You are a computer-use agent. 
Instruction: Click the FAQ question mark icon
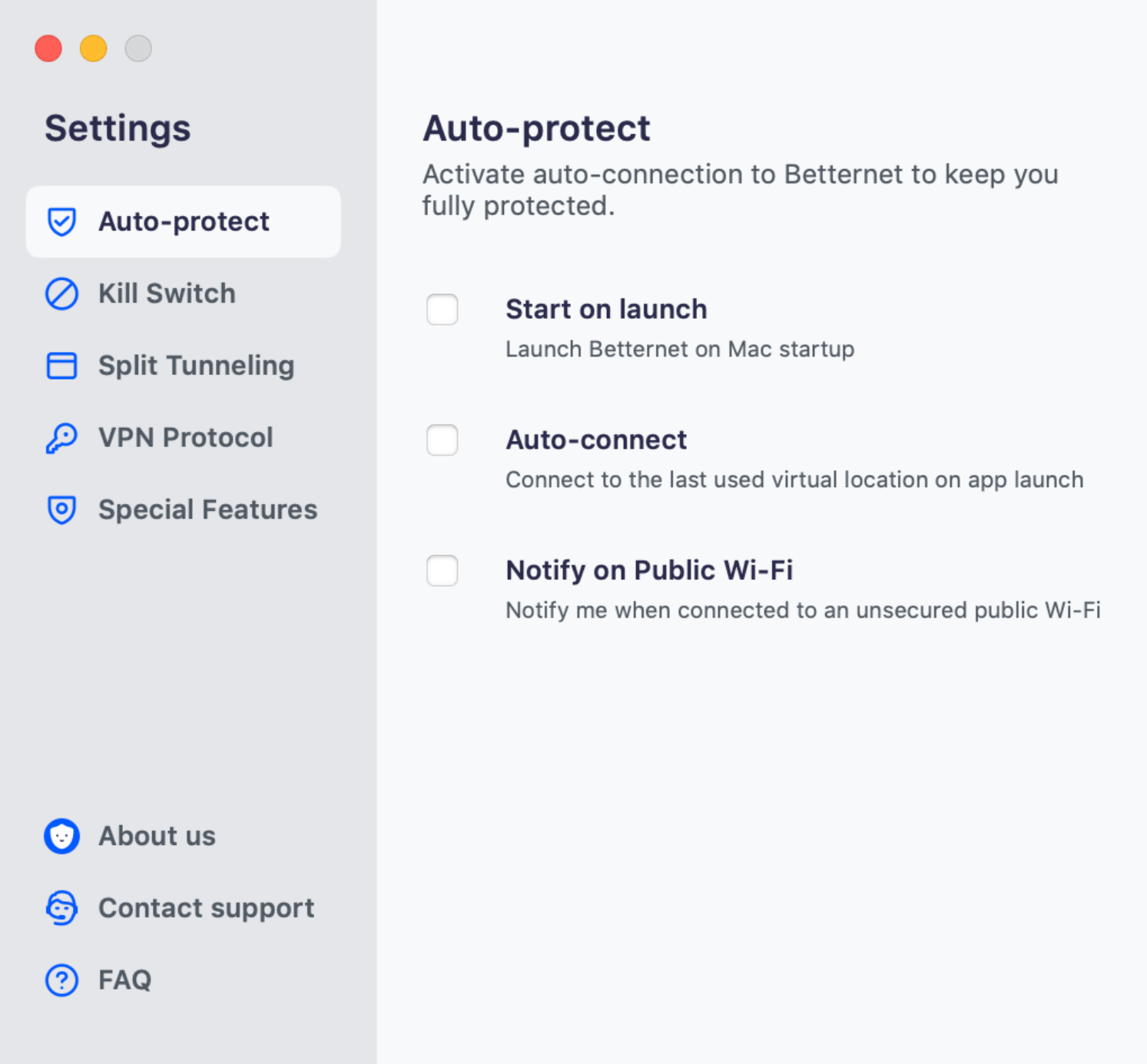[61, 980]
